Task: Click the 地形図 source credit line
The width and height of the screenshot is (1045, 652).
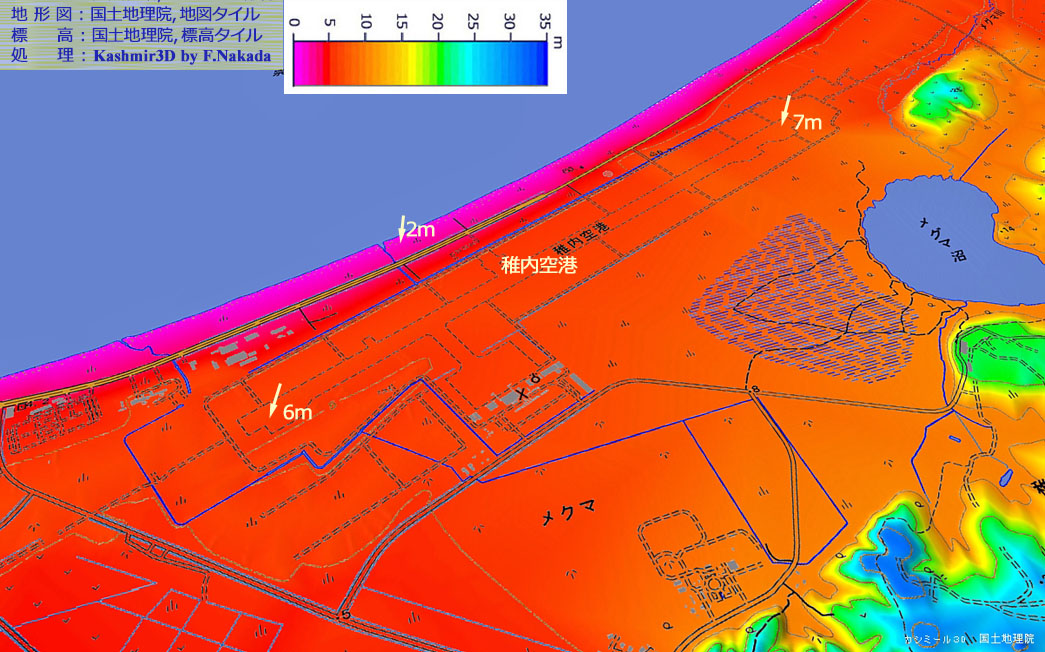Action: click(135, 14)
